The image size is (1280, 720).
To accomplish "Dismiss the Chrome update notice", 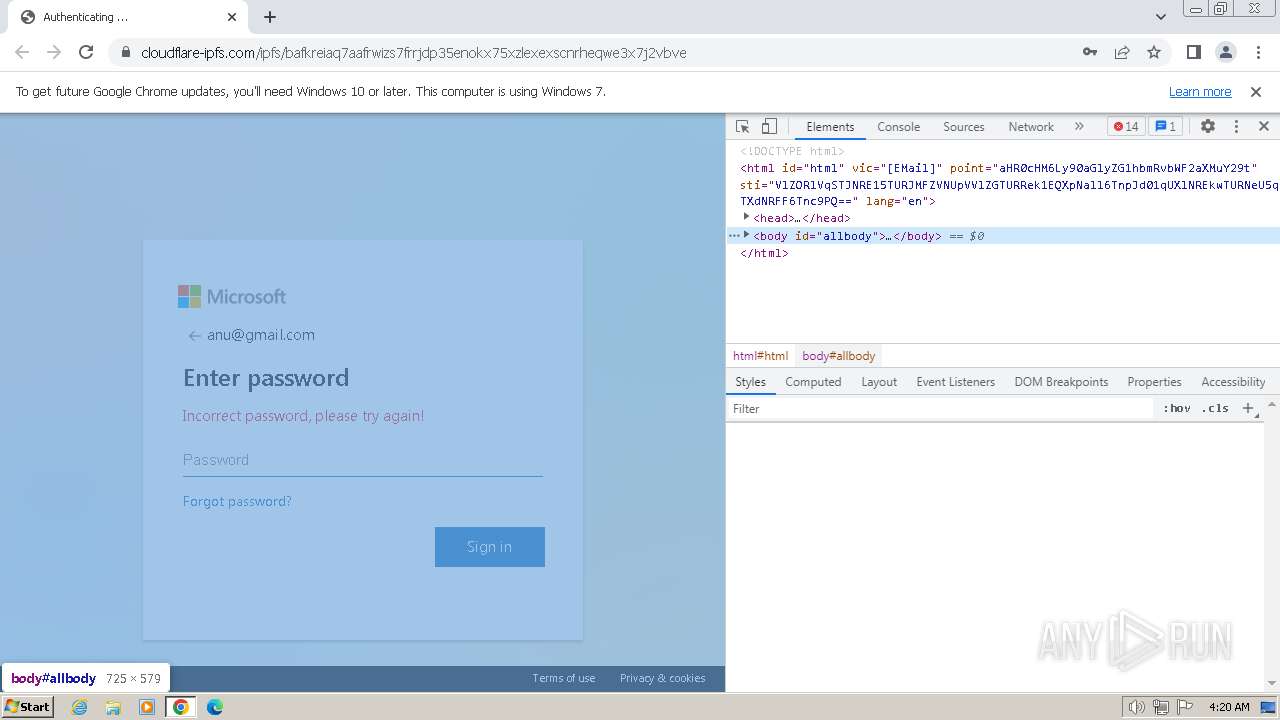I will [1256, 91].
